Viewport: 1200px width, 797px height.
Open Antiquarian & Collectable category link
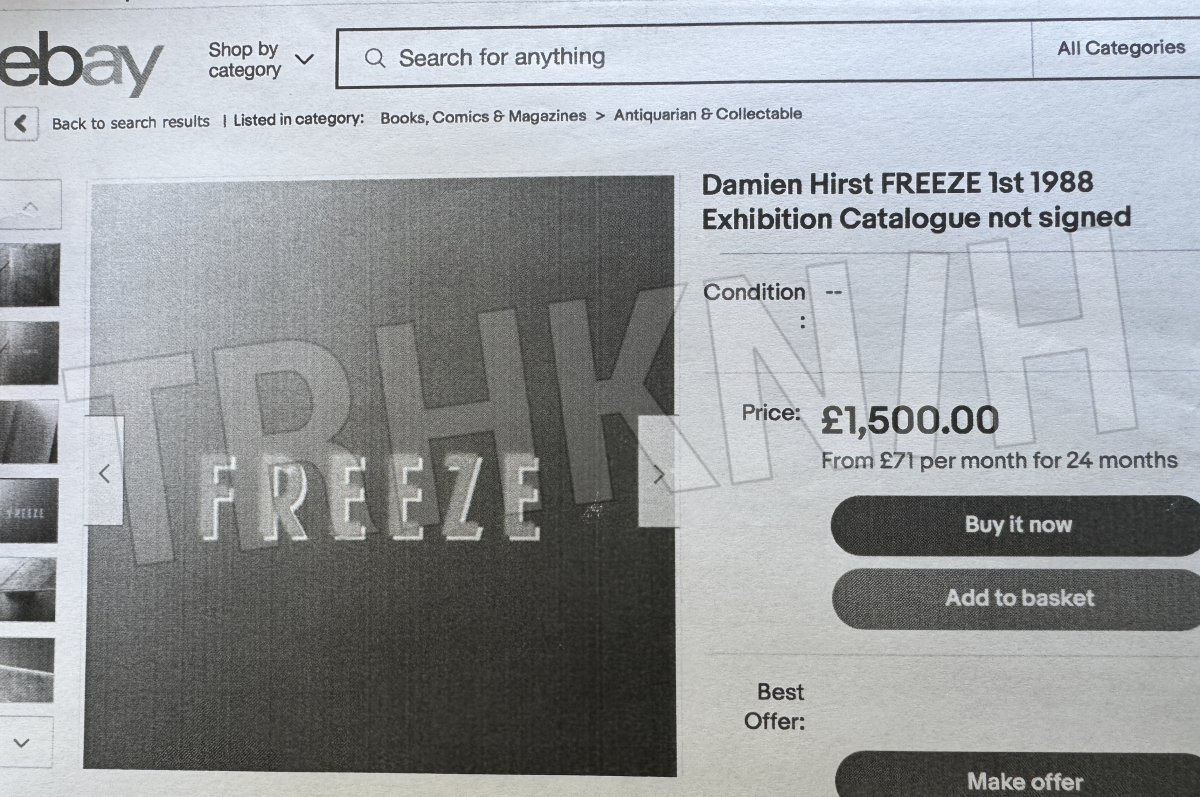pyautogui.click(x=708, y=115)
